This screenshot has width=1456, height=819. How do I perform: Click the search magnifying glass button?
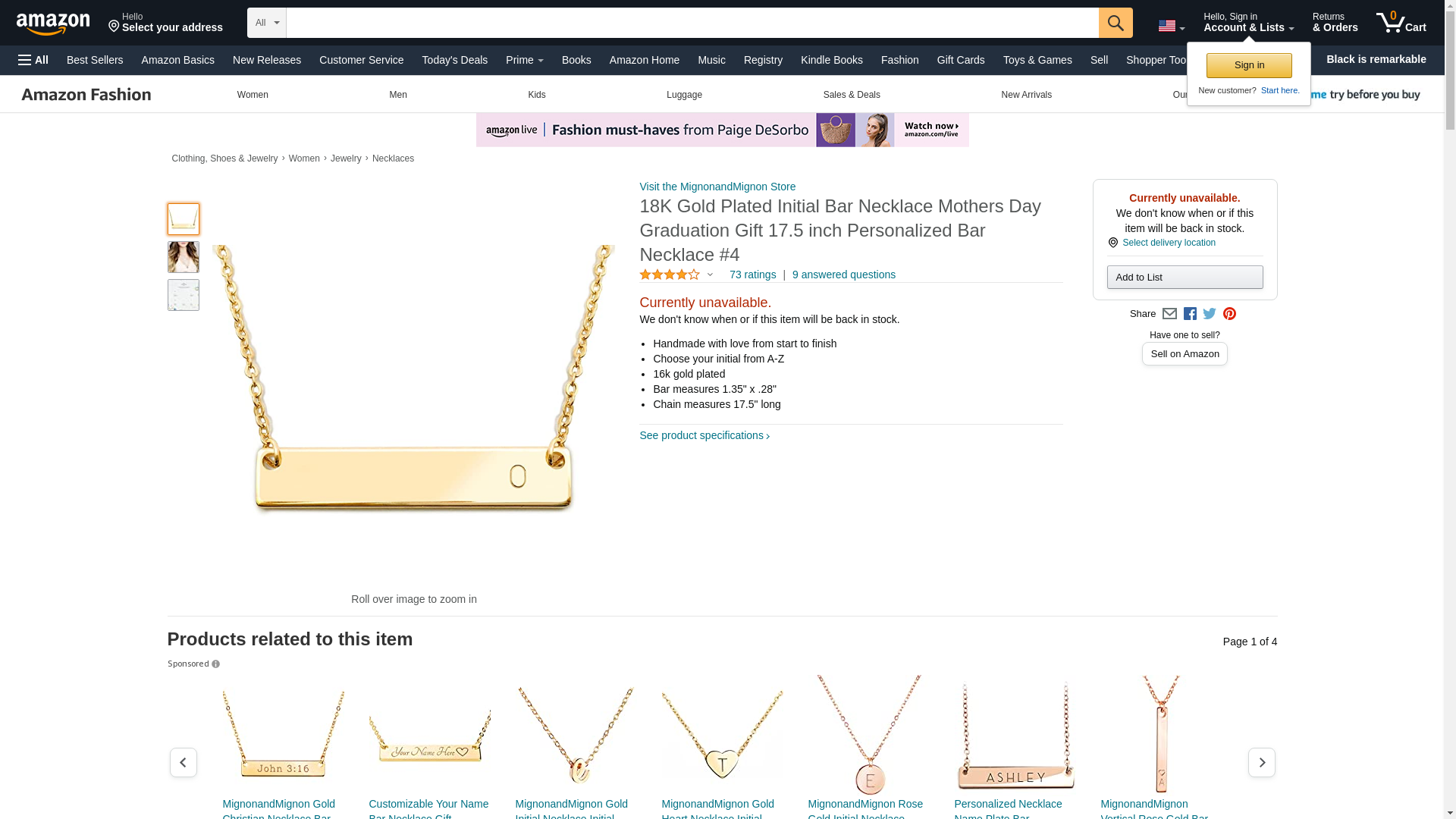(x=1115, y=23)
